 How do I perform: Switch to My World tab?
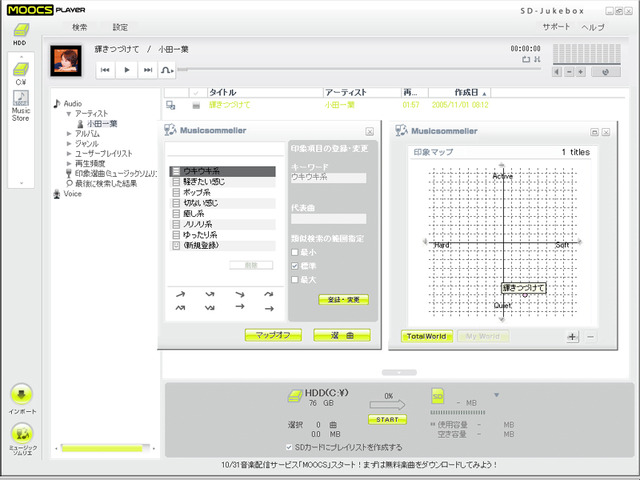coord(483,336)
